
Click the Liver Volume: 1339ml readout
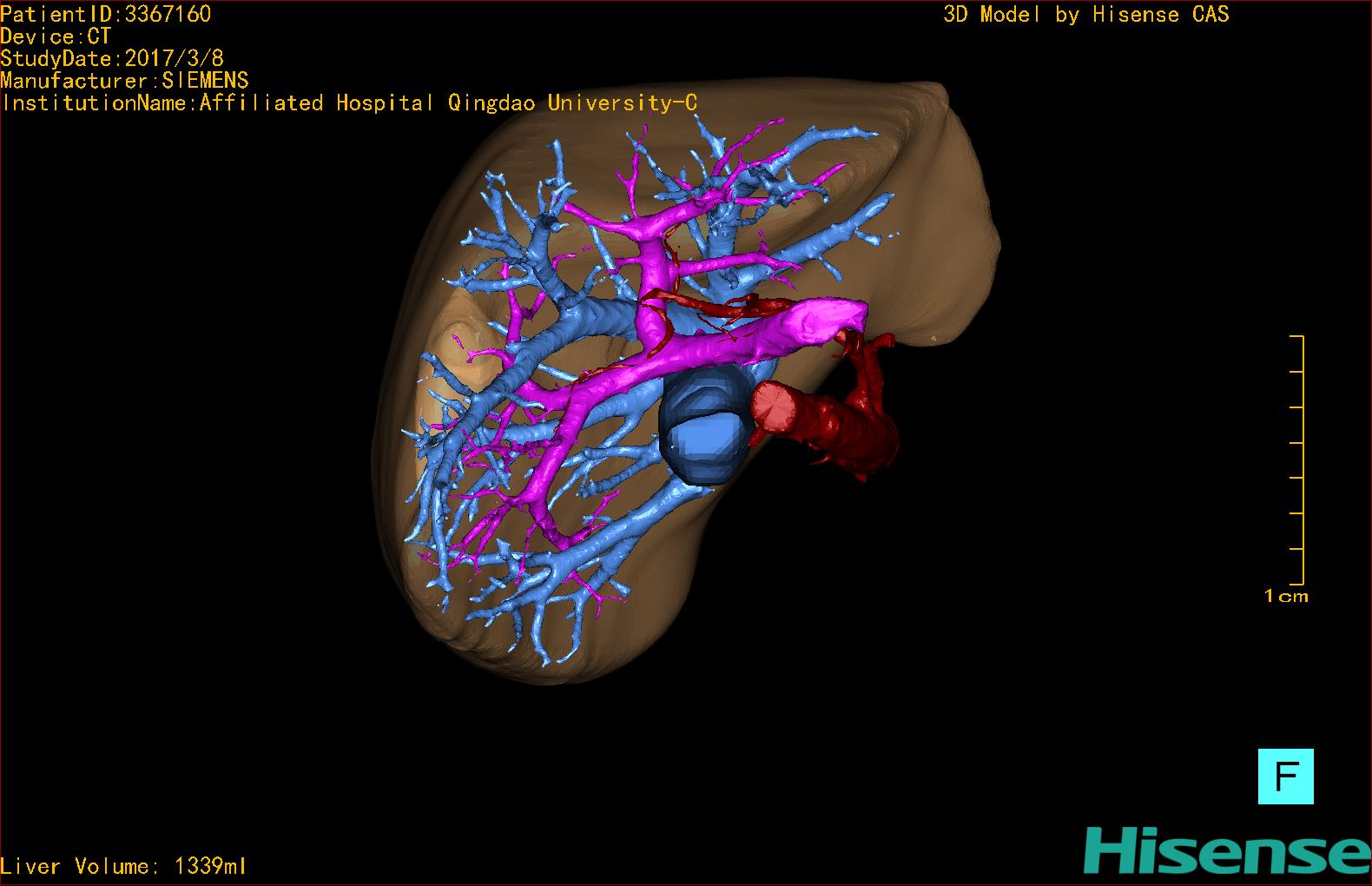pyautogui.click(x=123, y=866)
